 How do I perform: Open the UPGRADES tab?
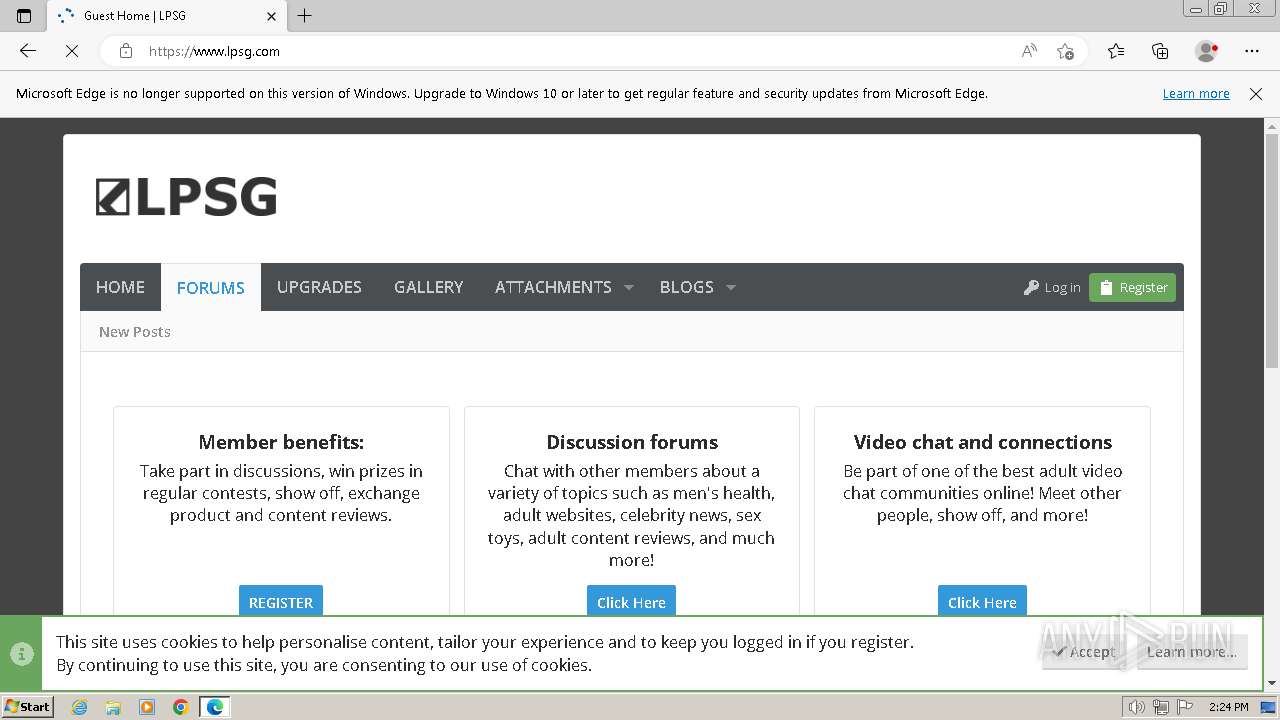(319, 287)
